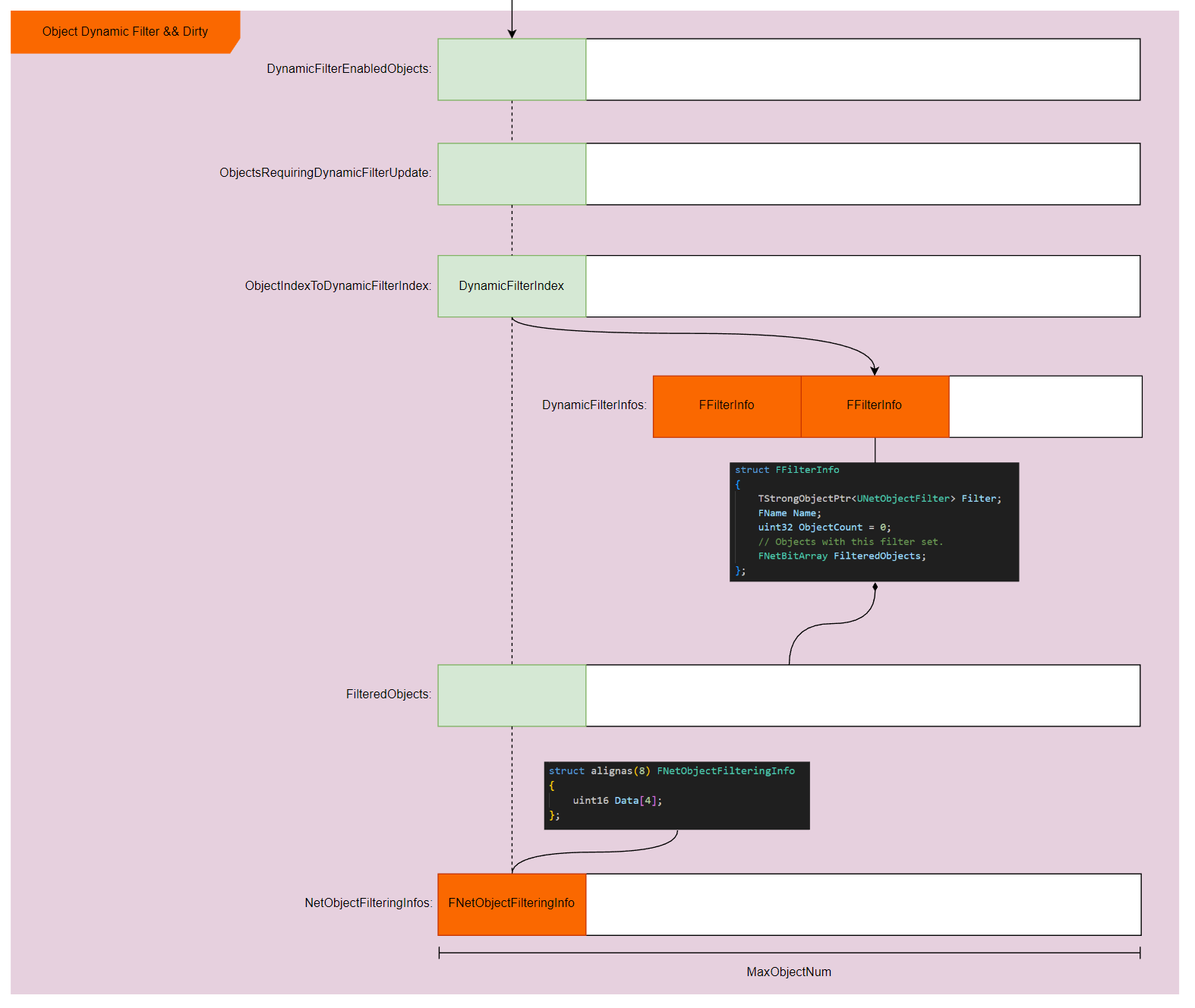The width and height of the screenshot is (1195, 1008).
Task: Click the arrowhead pointing into second FFilterInfo
Action: (875, 371)
